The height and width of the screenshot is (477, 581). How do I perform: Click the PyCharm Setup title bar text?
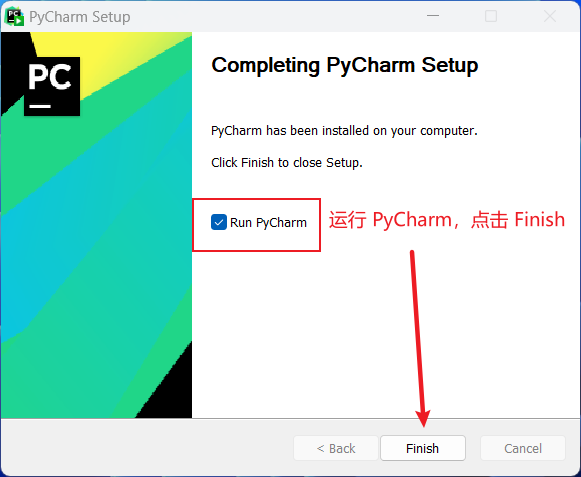(80, 17)
